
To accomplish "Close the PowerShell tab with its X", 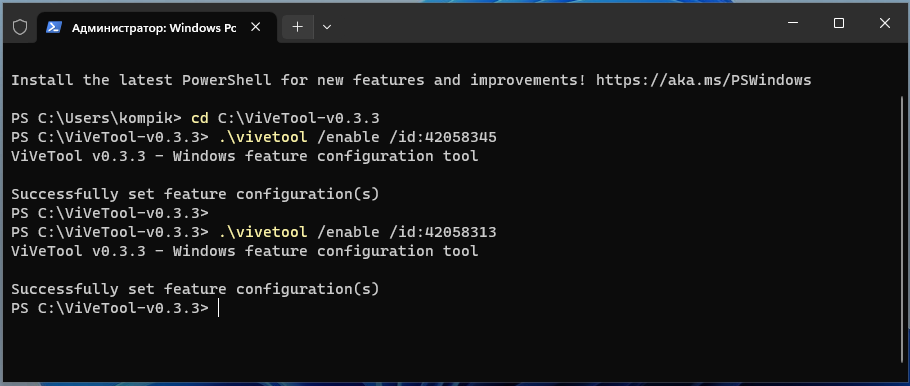I will (x=257, y=27).
